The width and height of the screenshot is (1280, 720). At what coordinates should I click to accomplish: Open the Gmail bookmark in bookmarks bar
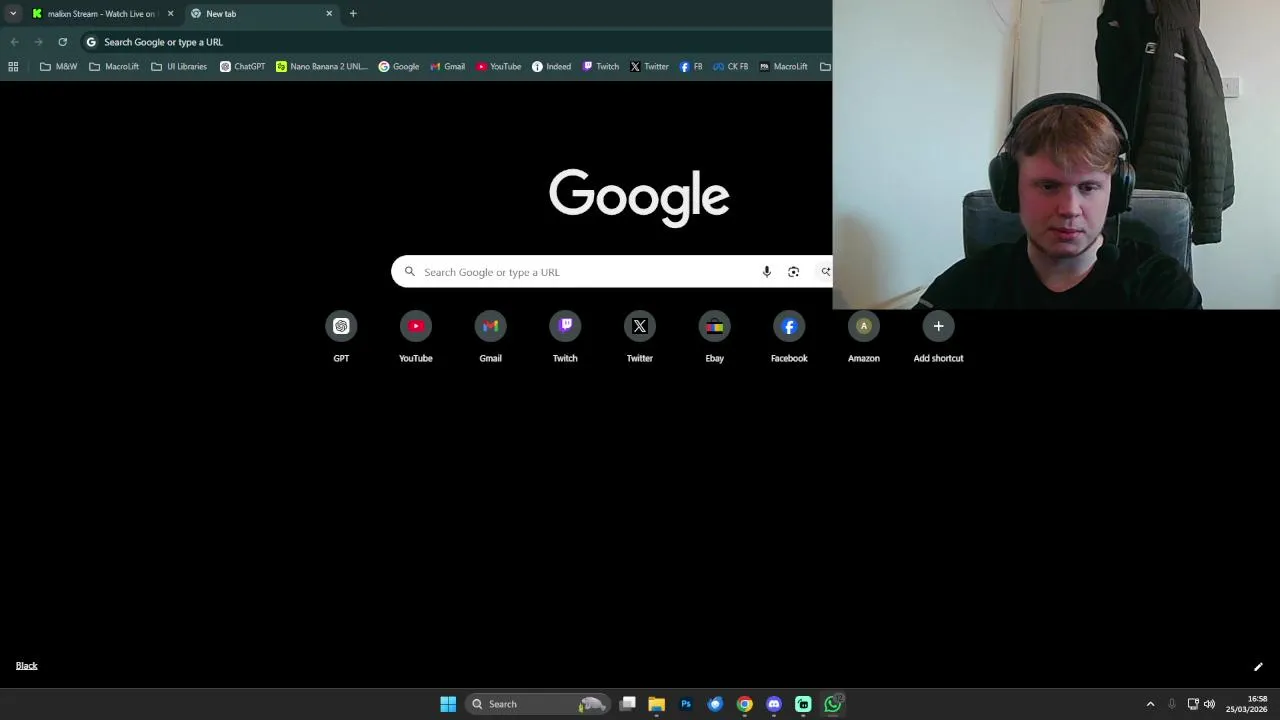click(447, 67)
